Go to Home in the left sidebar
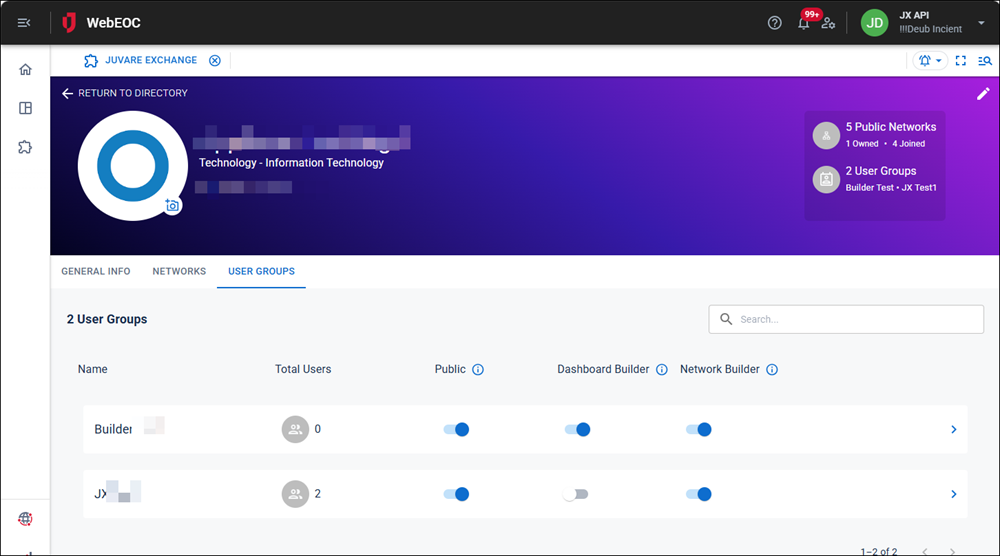The height and width of the screenshot is (556, 1000). (x=25, y=70)
